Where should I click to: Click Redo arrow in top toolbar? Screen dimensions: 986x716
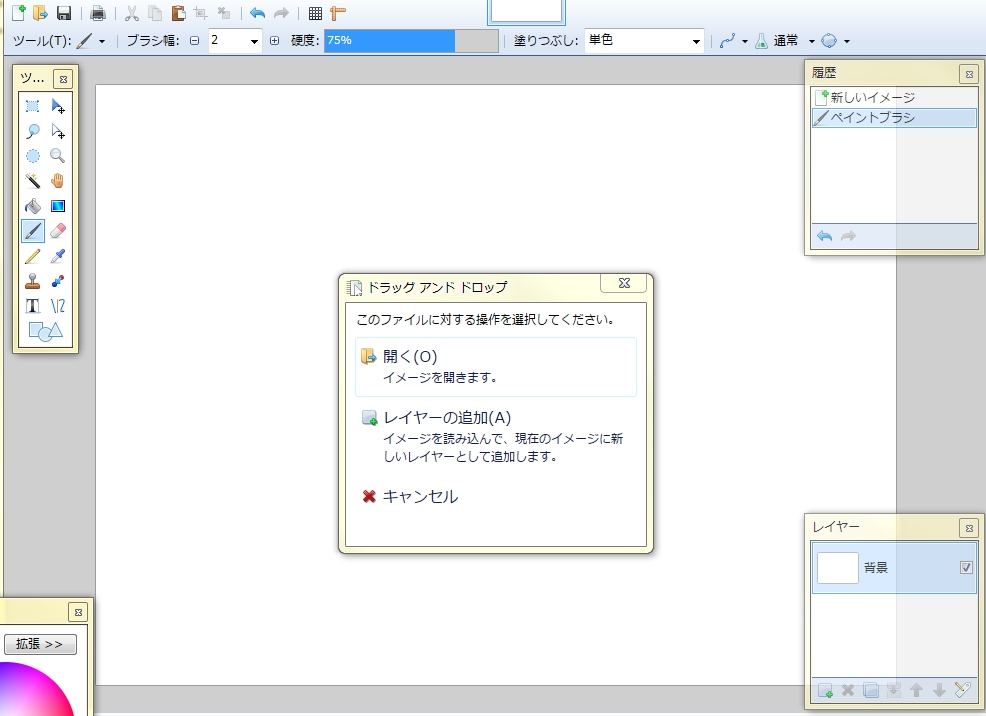pyautogui.click(x=281, y=13)
